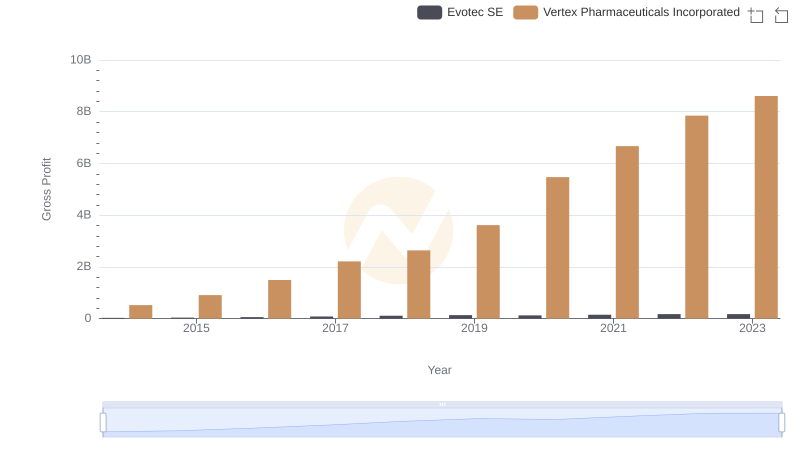Click the Vertex Pharmaceuticals orange color swatch
The width and height of the screenshot is (800, 461).
pos(526,12)
